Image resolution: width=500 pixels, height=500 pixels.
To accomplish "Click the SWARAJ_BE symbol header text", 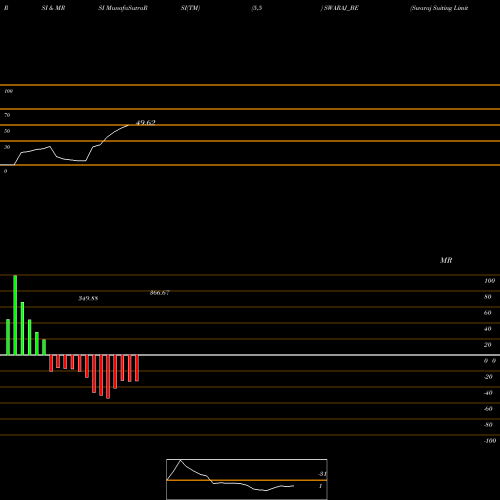I will pos(341,8).
